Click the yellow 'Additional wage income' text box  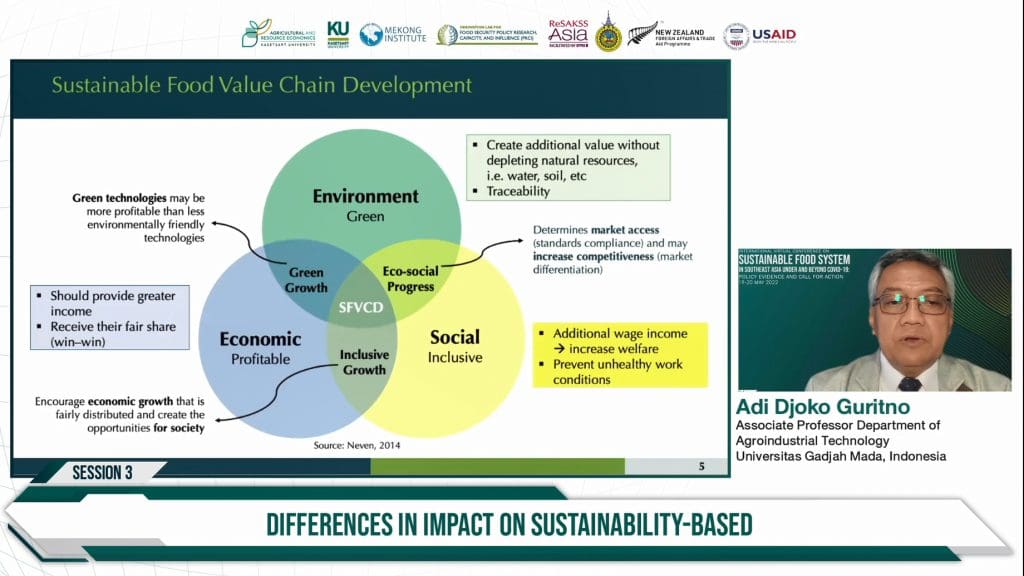[618, 355]
